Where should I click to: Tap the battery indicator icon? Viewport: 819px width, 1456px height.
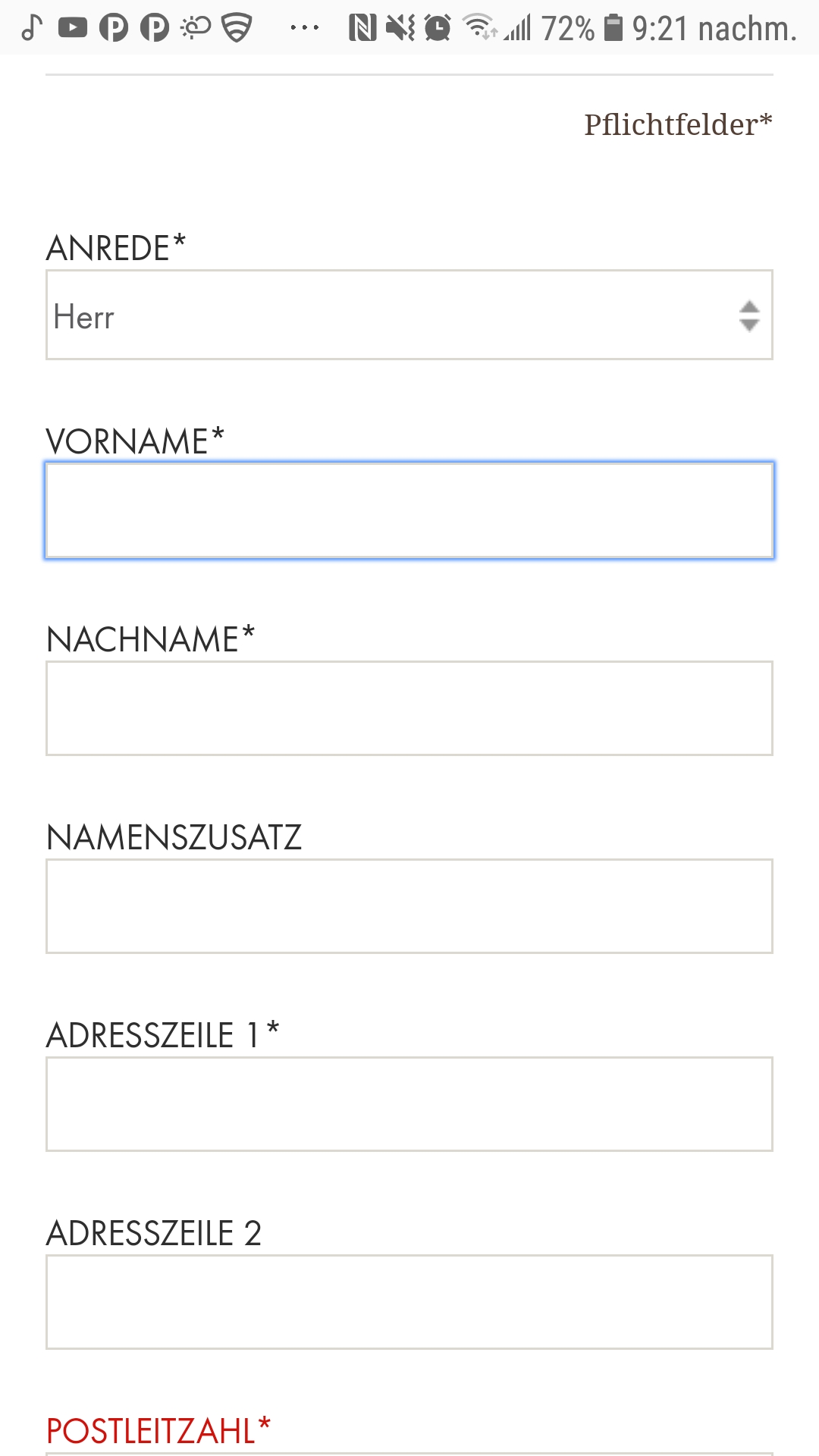coord(611,27)
